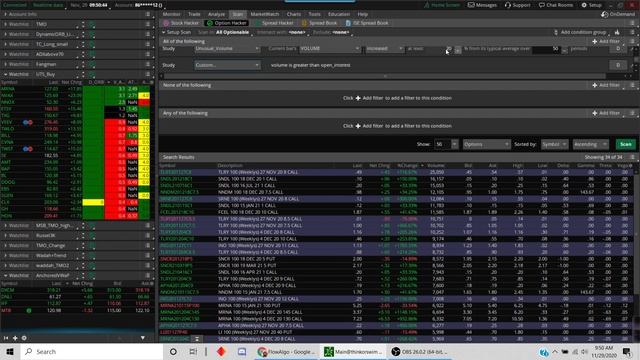Expand the Account Info section
The height and width of the screenshot is (360, 640).
(x=5, y=14)
